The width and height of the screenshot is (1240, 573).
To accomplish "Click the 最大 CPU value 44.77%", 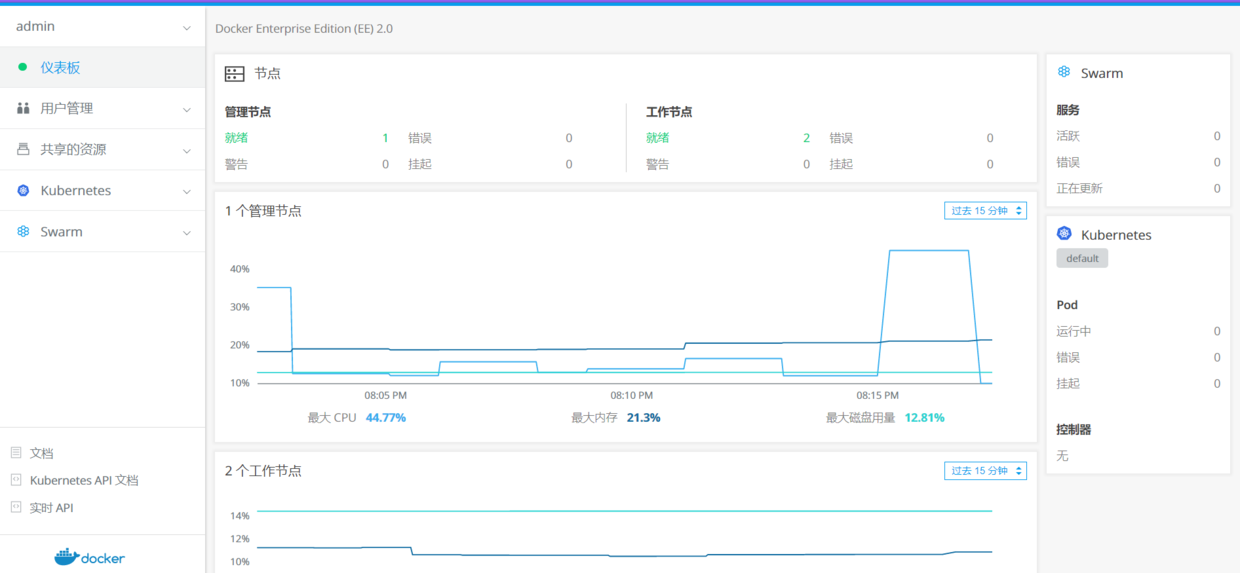I will (386, 417).
